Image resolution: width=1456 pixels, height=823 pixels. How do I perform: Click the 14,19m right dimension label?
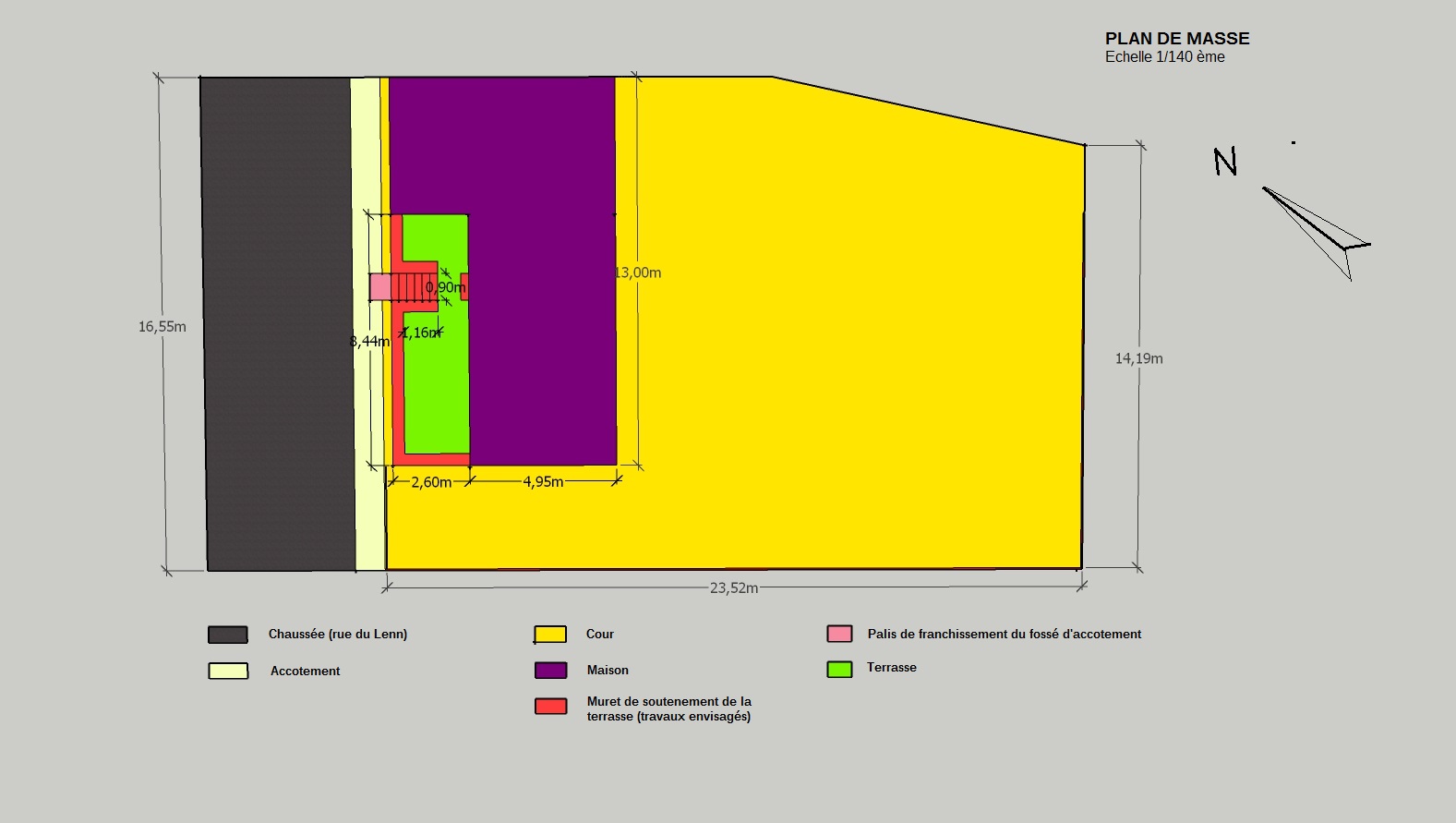(x=1138, y=359)
